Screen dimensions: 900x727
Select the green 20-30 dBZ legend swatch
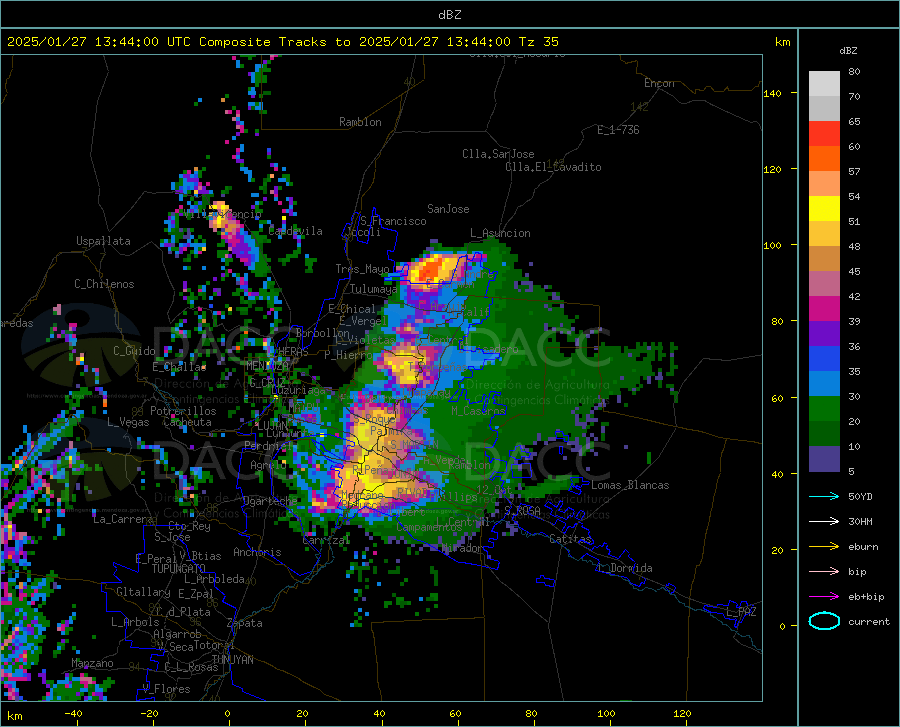[824, 409]
